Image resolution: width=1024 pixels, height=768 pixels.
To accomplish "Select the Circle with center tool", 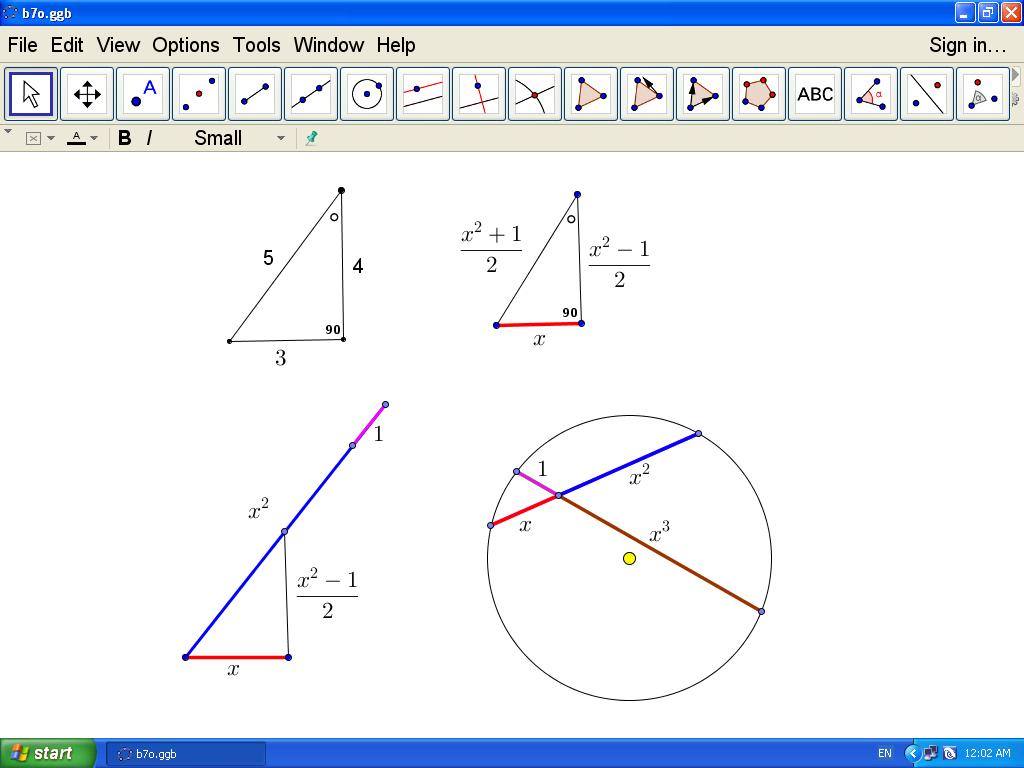I will [x=367, y=94].
